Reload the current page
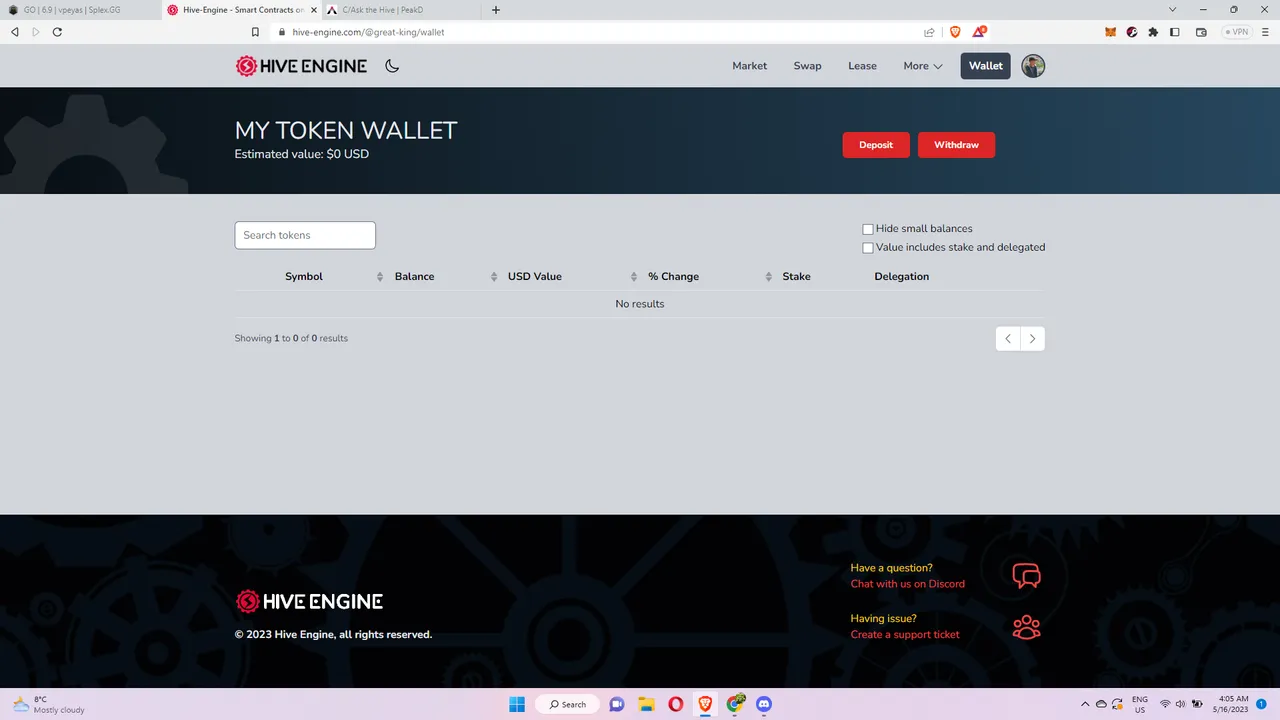The height and width of the screenshot is (720, 1280). coord(57,32)
